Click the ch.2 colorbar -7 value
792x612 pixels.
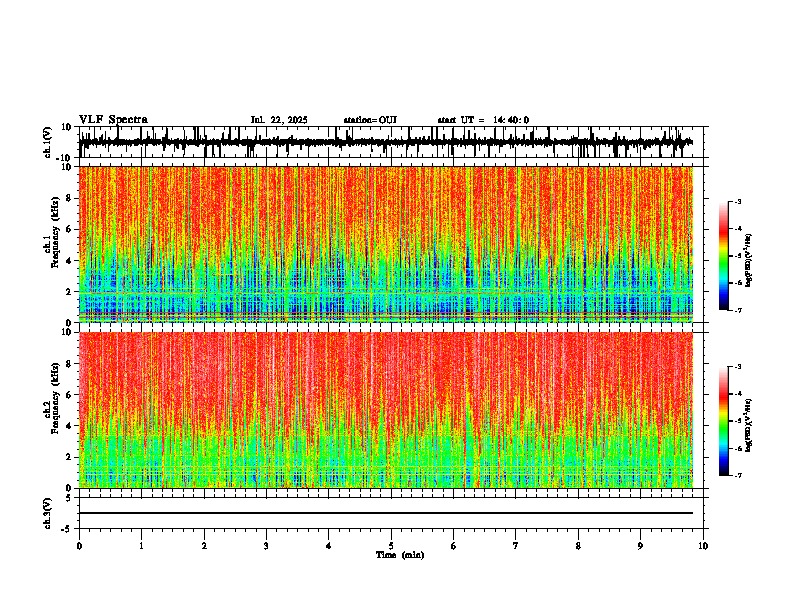tap(738, 475)
